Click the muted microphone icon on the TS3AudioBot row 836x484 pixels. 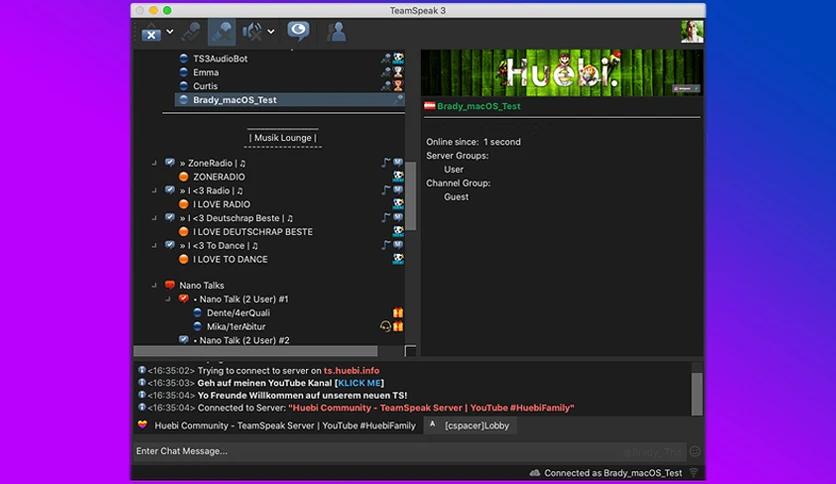point(387,59)
